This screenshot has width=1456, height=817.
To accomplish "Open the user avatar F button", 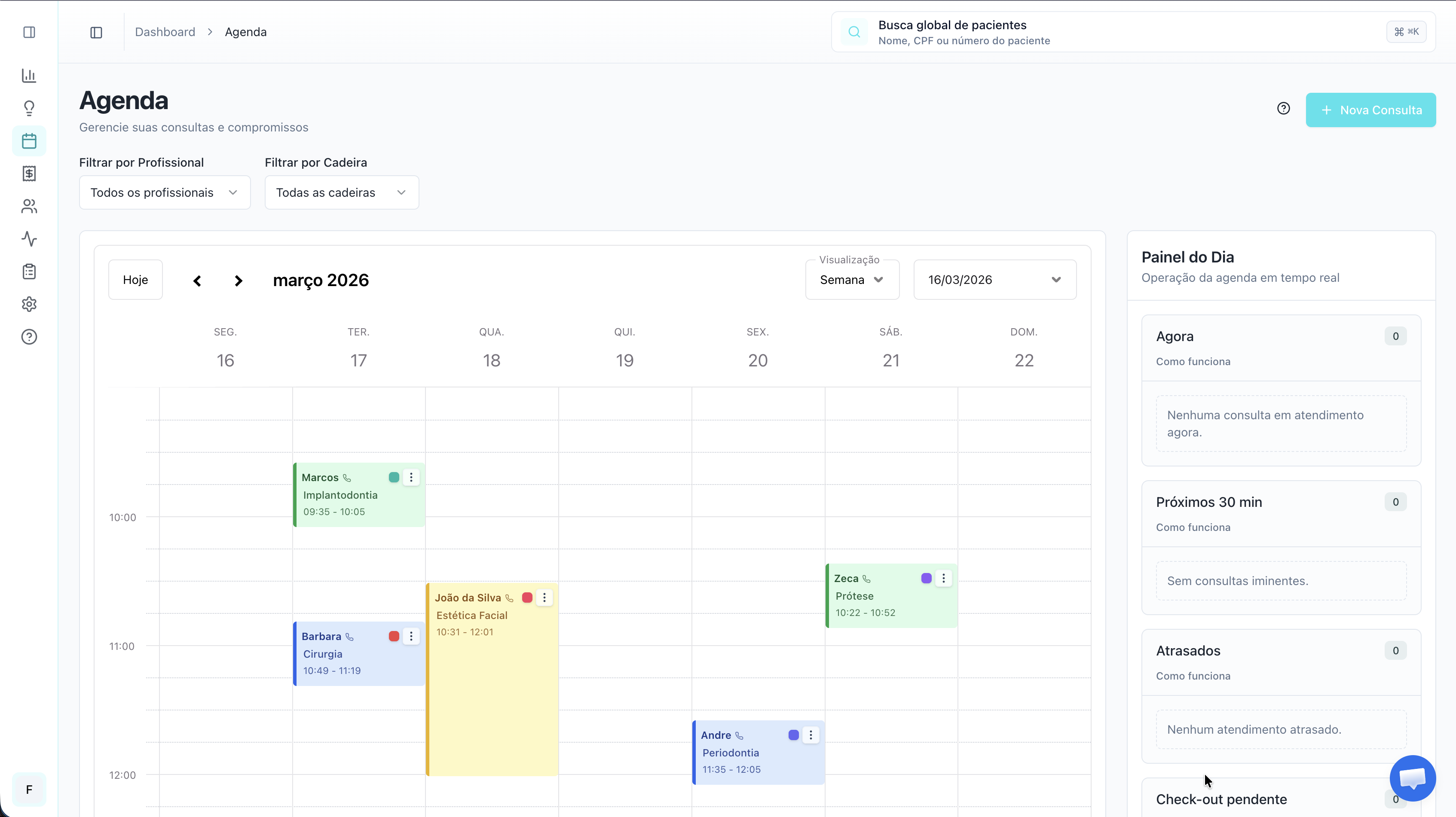I will 29,790.
